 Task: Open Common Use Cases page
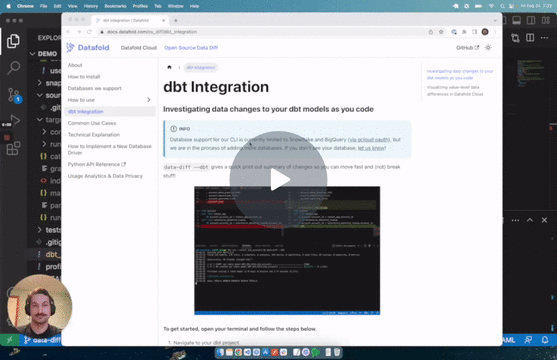point(92,123)
